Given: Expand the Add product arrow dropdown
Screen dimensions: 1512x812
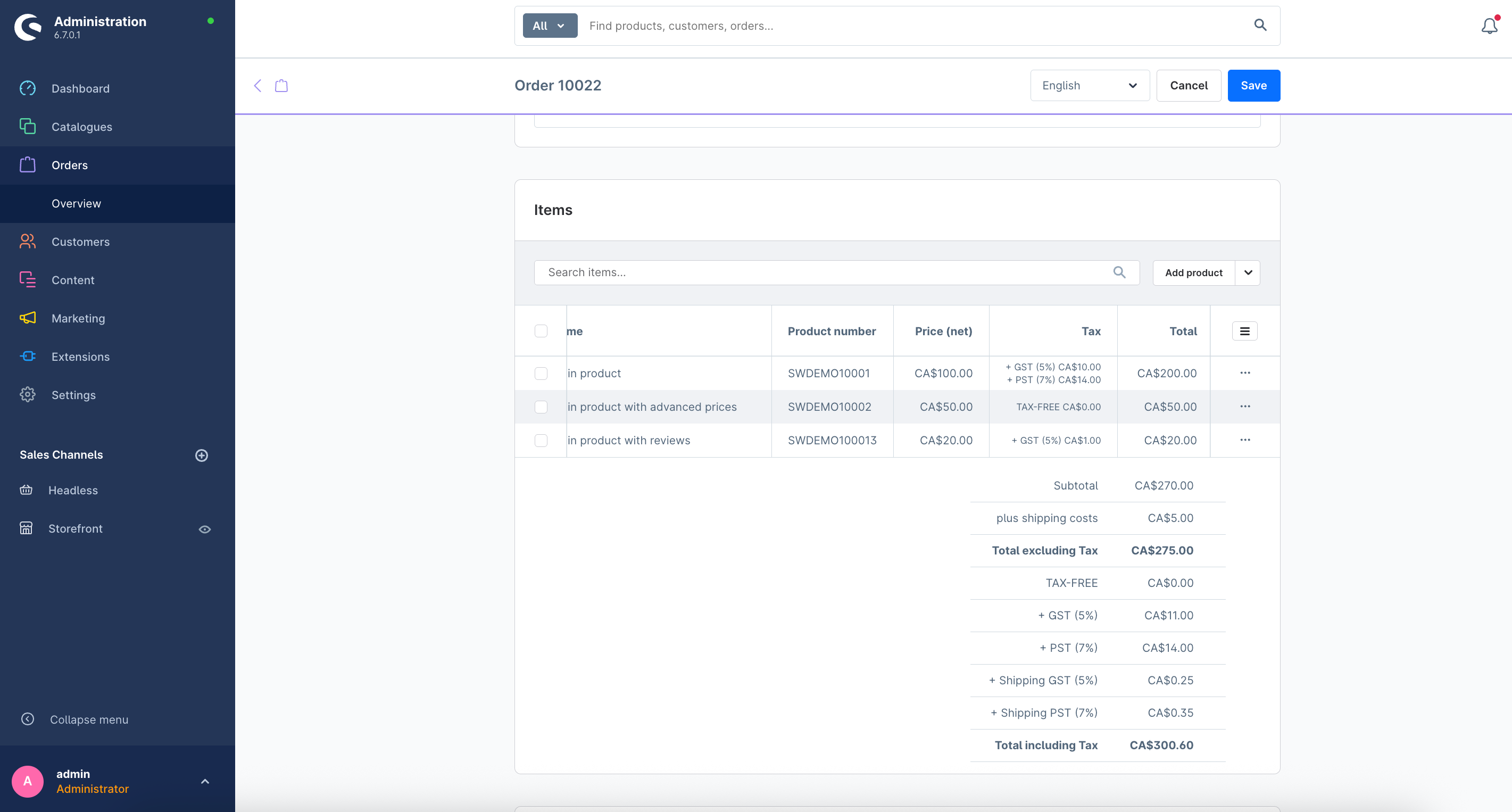Looking at the screenshot, I should coord(1248,272).
